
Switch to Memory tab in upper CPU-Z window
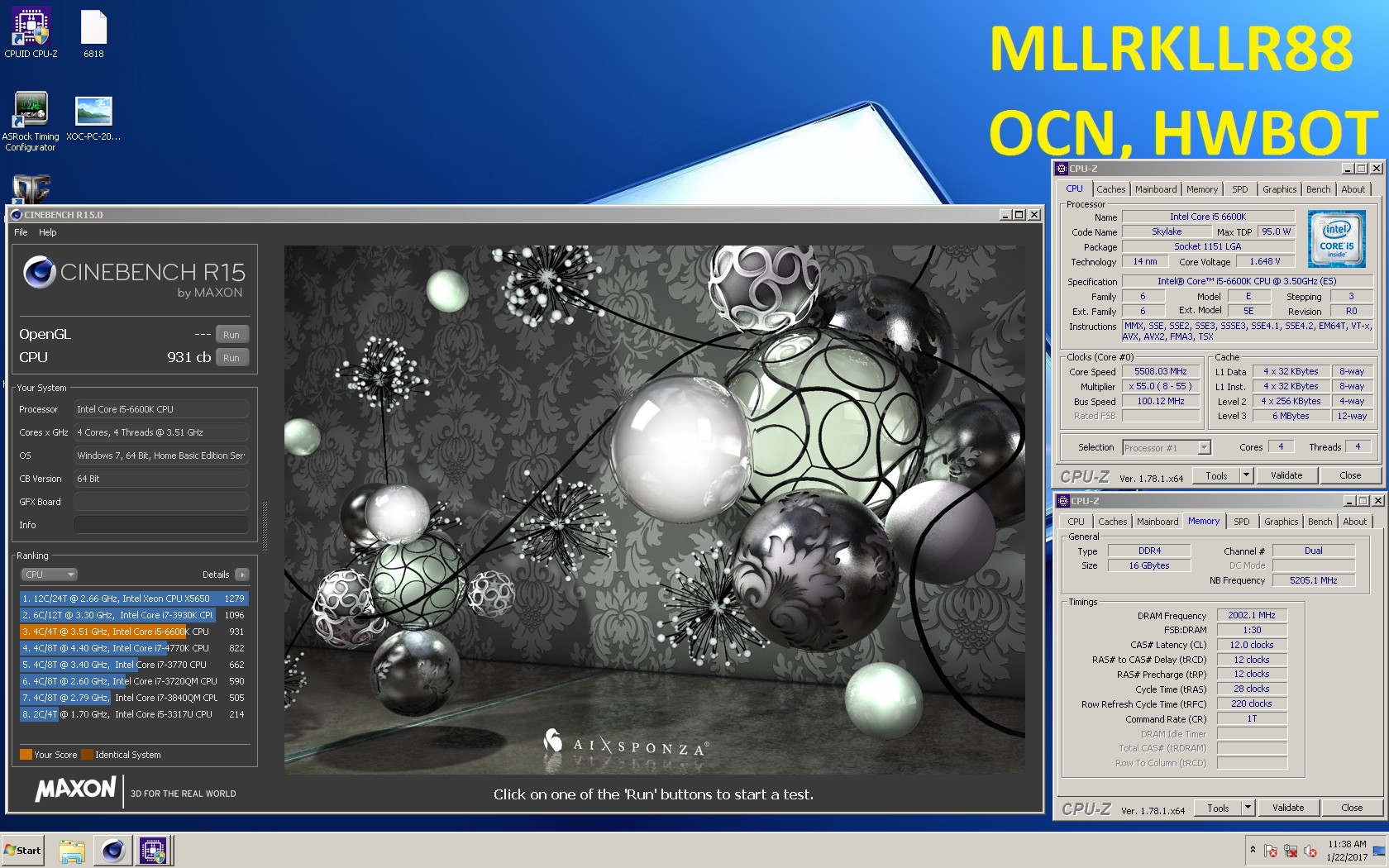point(1202,189)
